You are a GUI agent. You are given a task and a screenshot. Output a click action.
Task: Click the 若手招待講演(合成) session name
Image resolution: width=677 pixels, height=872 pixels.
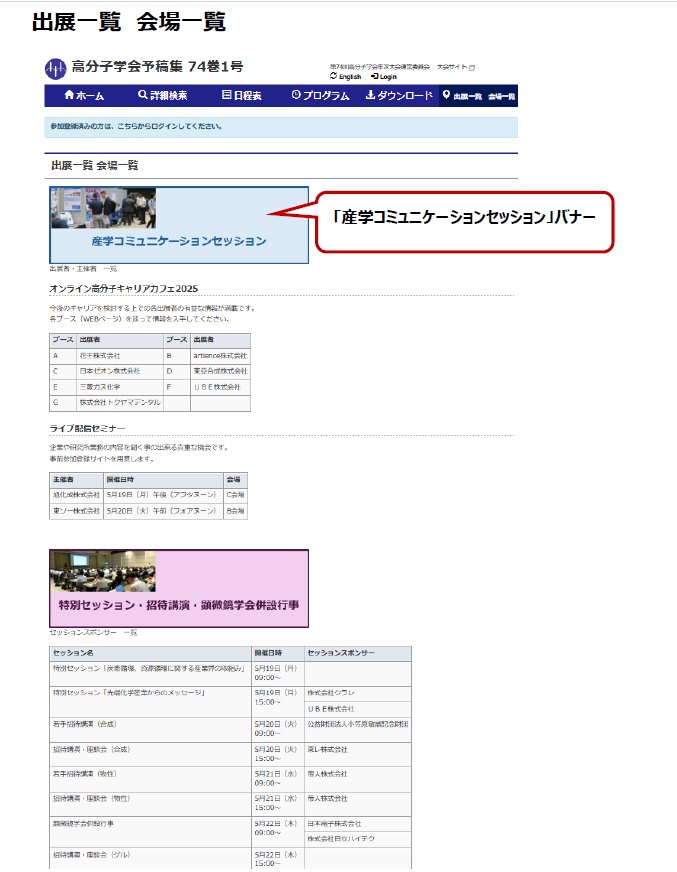tap(85, 725)
